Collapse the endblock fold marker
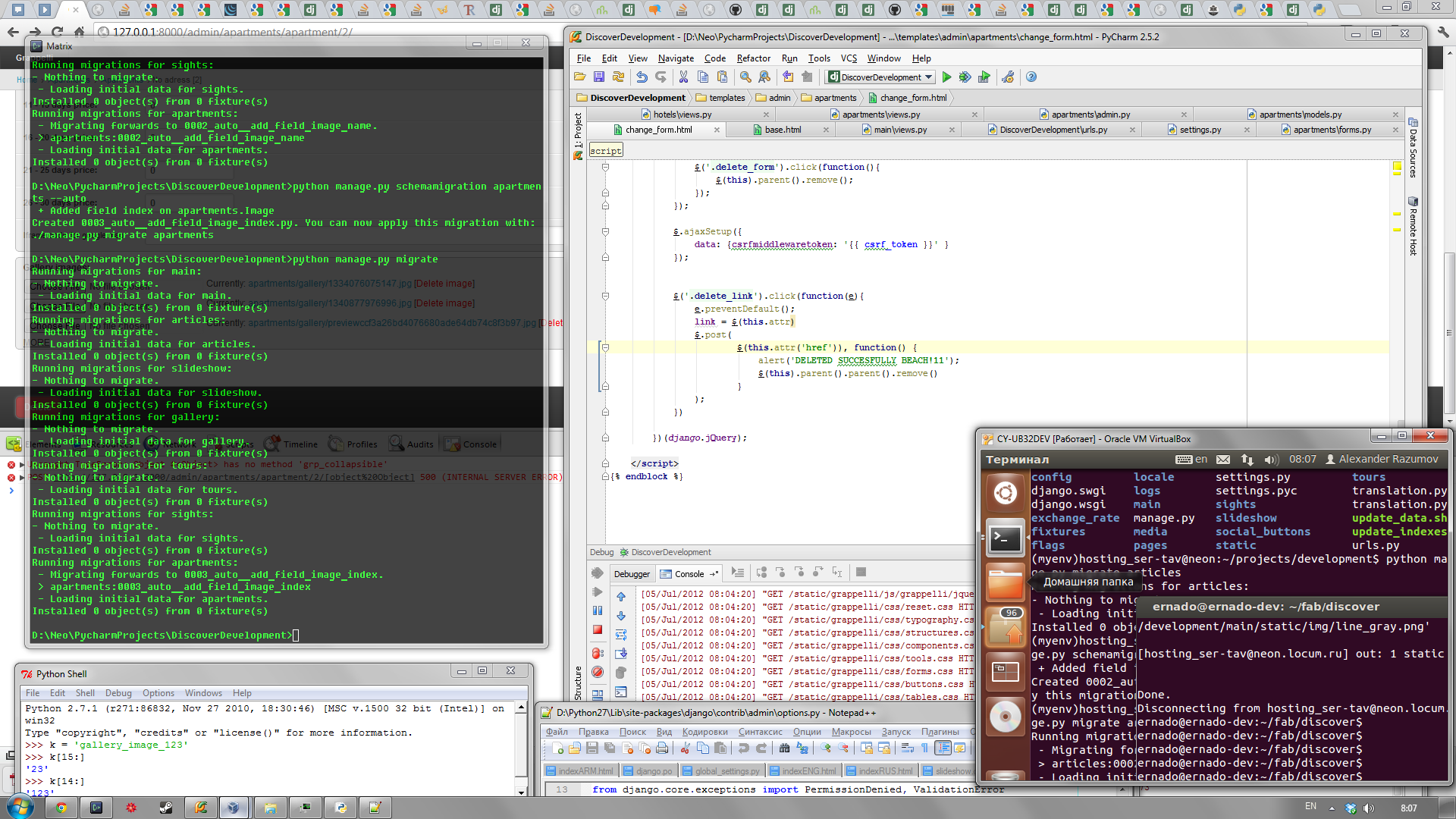Screen dimensions: 1456x819 pyautogui.click(x=605, y=476)
